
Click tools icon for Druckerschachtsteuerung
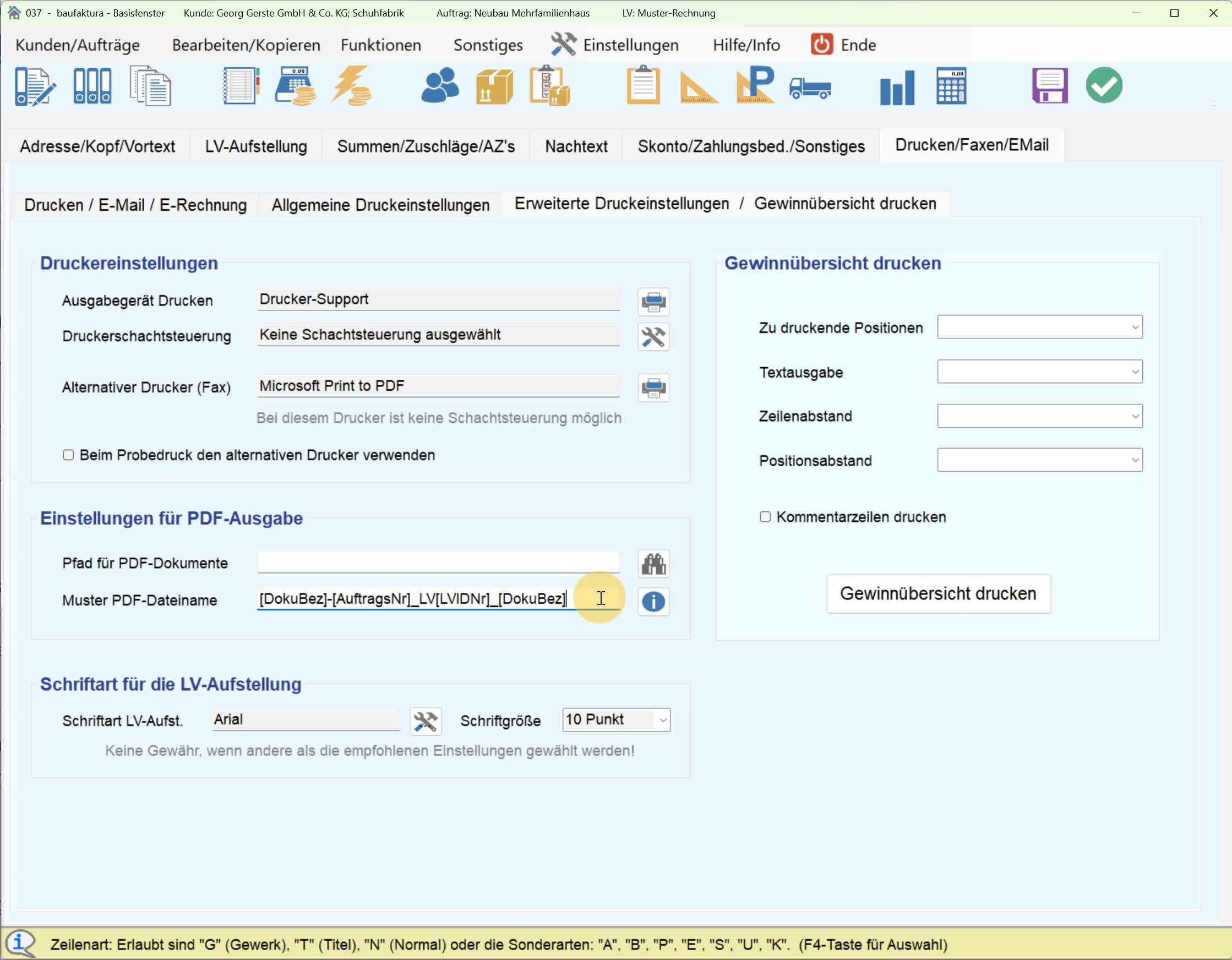click(653, 337)
